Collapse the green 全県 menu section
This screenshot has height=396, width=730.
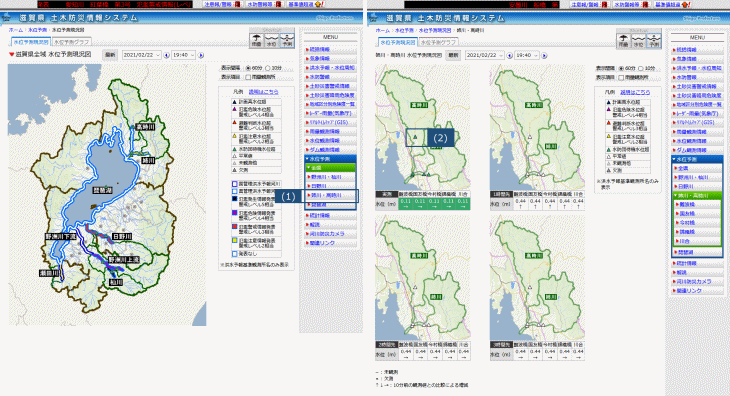tap(331, 168)
